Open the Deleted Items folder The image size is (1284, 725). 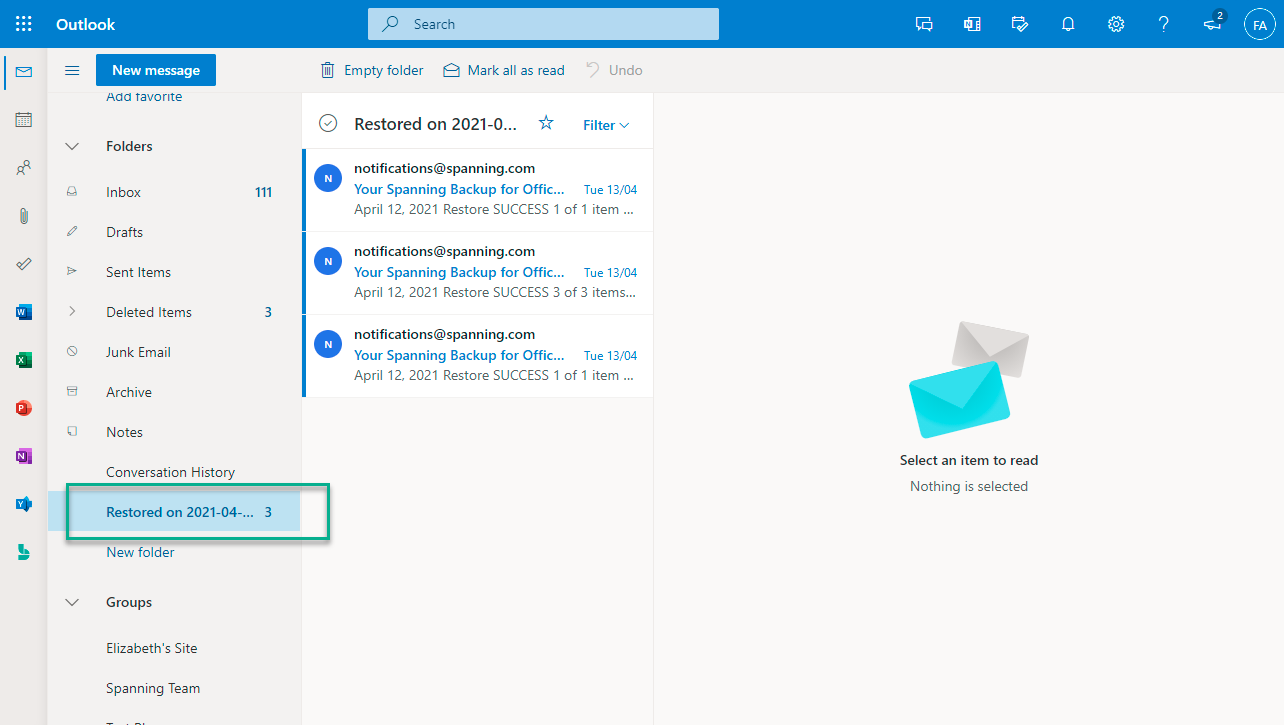click(174, 312)
